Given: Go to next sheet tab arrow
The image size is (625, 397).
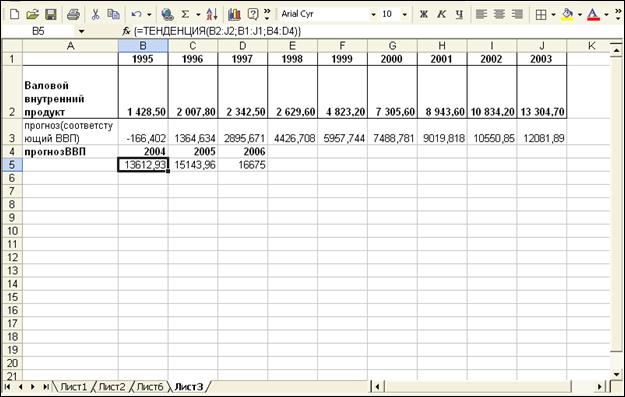Looking at the screenshot, I should [33, 387].
